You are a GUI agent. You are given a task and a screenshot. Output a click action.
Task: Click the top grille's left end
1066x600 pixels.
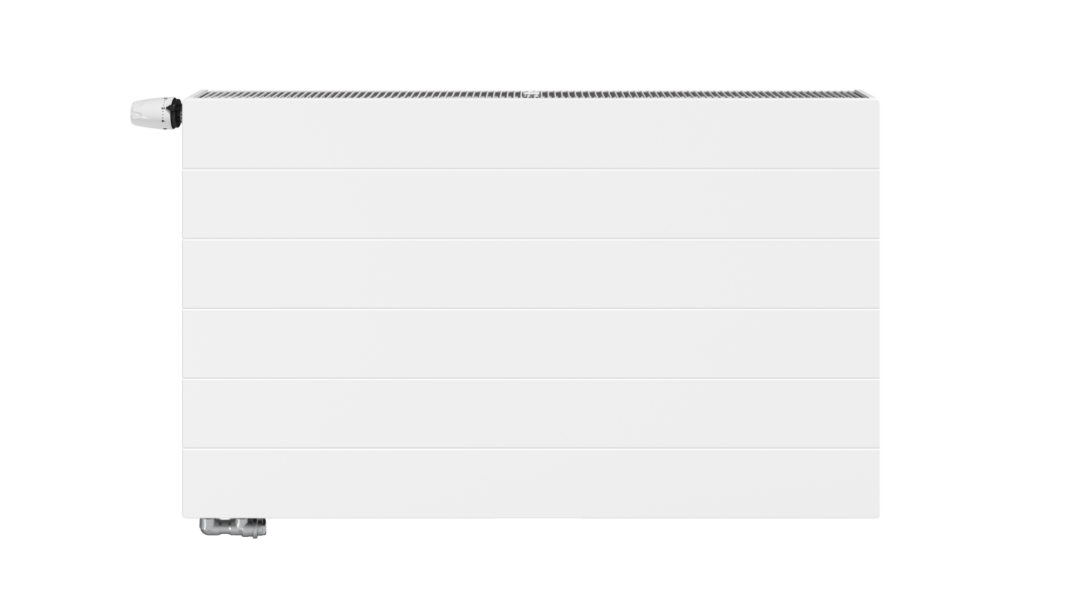coord(196,94)
